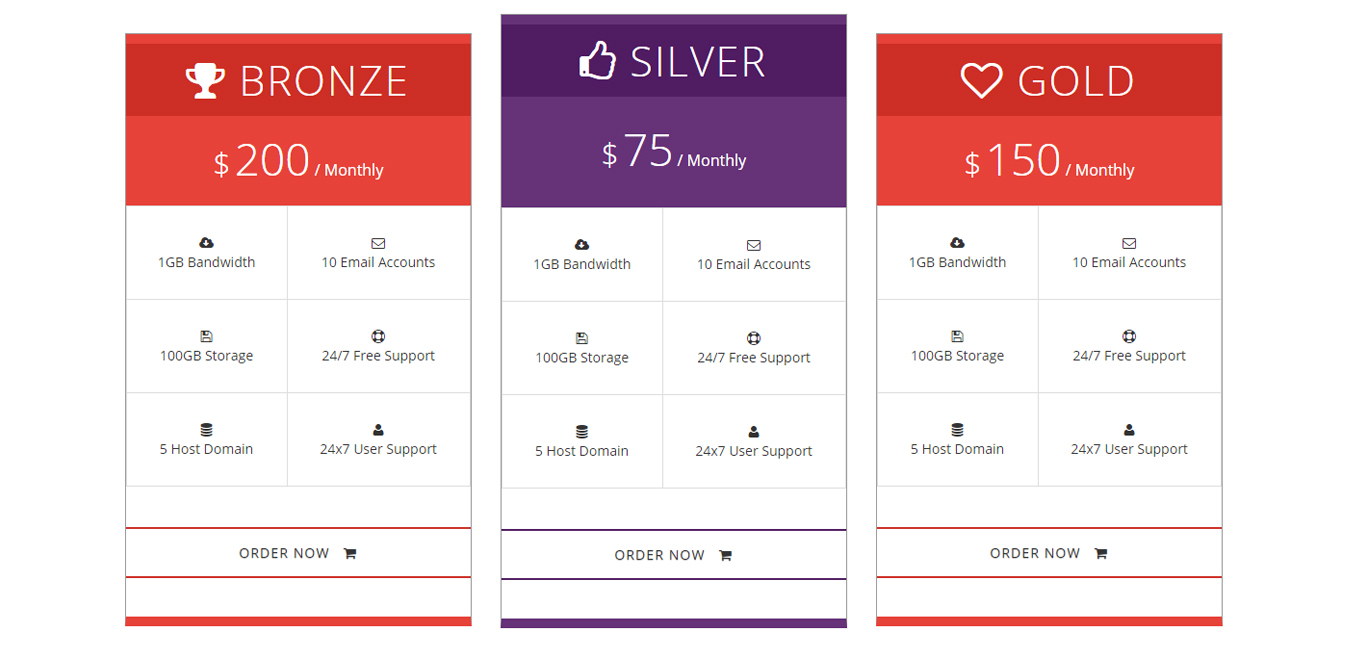Click 5 Host Domain in Gold plan

click(957, 449)
